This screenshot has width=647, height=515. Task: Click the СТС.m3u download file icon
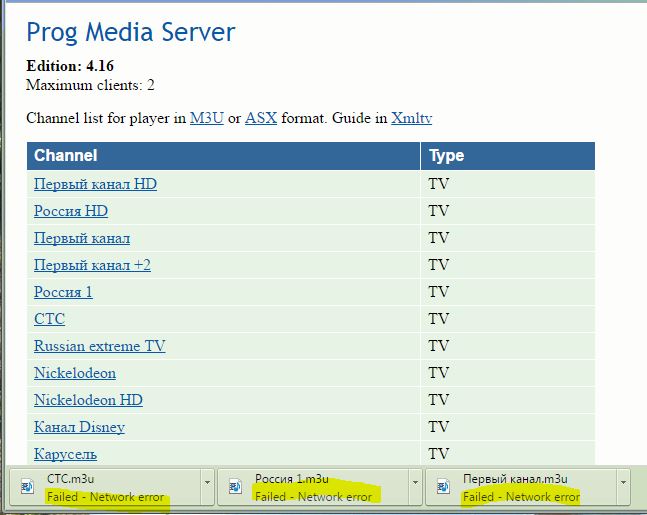tap(27, 487)
